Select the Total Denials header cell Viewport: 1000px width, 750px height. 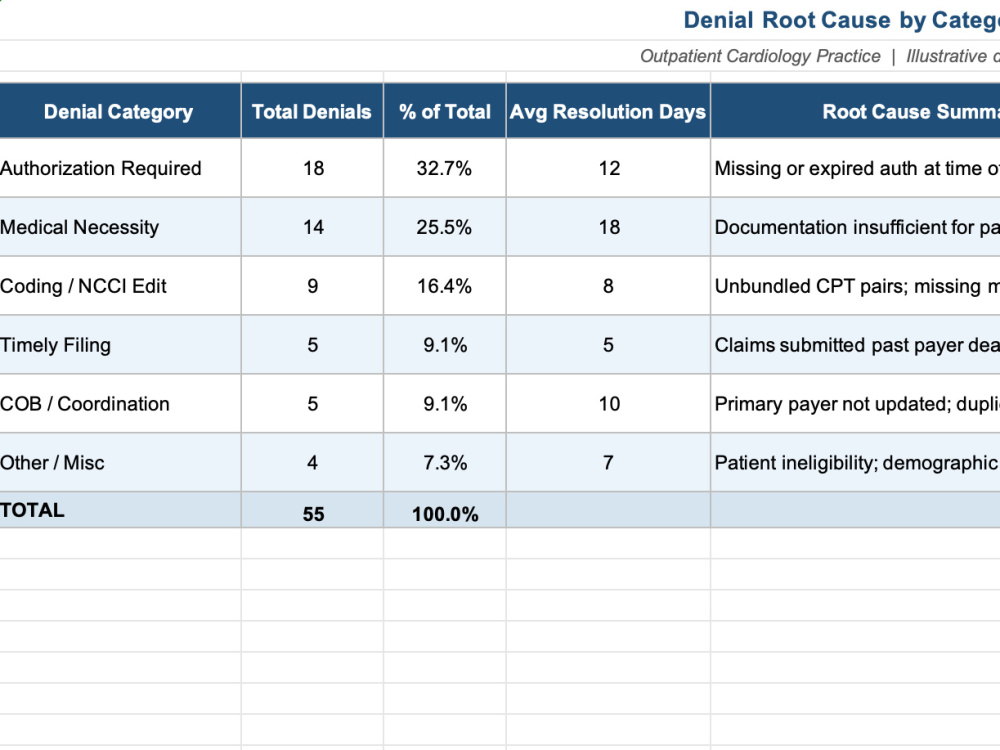click(x=312, y=111)
